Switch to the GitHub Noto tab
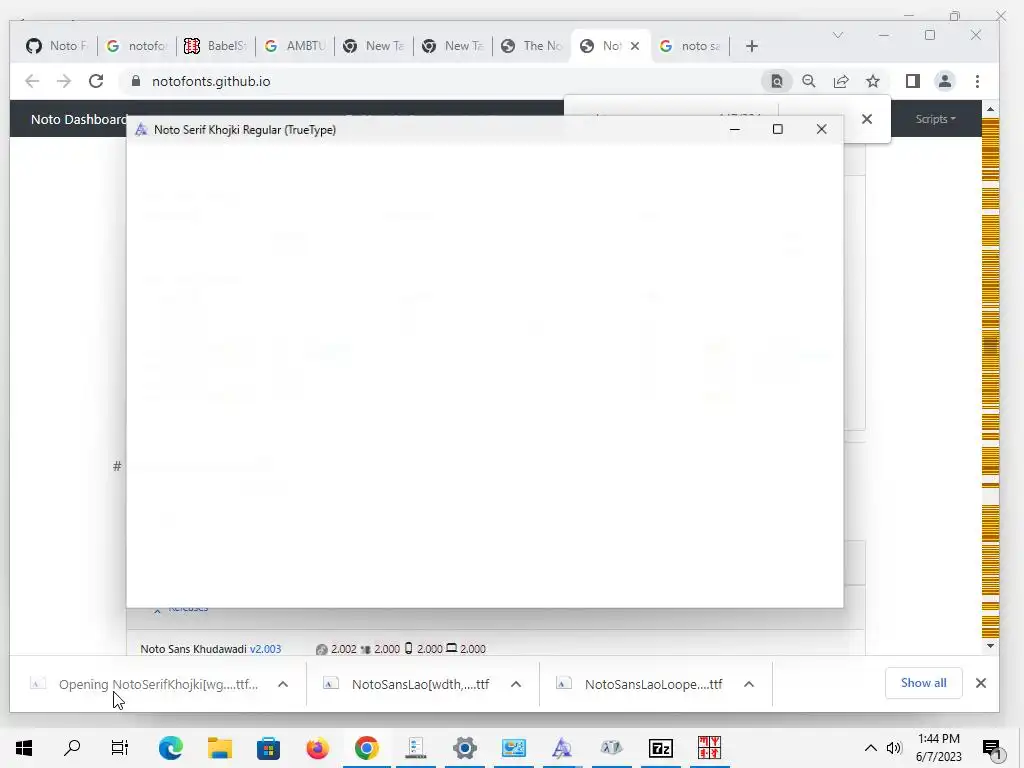Viewport: 1024px width, 768px height. point(56,46)
